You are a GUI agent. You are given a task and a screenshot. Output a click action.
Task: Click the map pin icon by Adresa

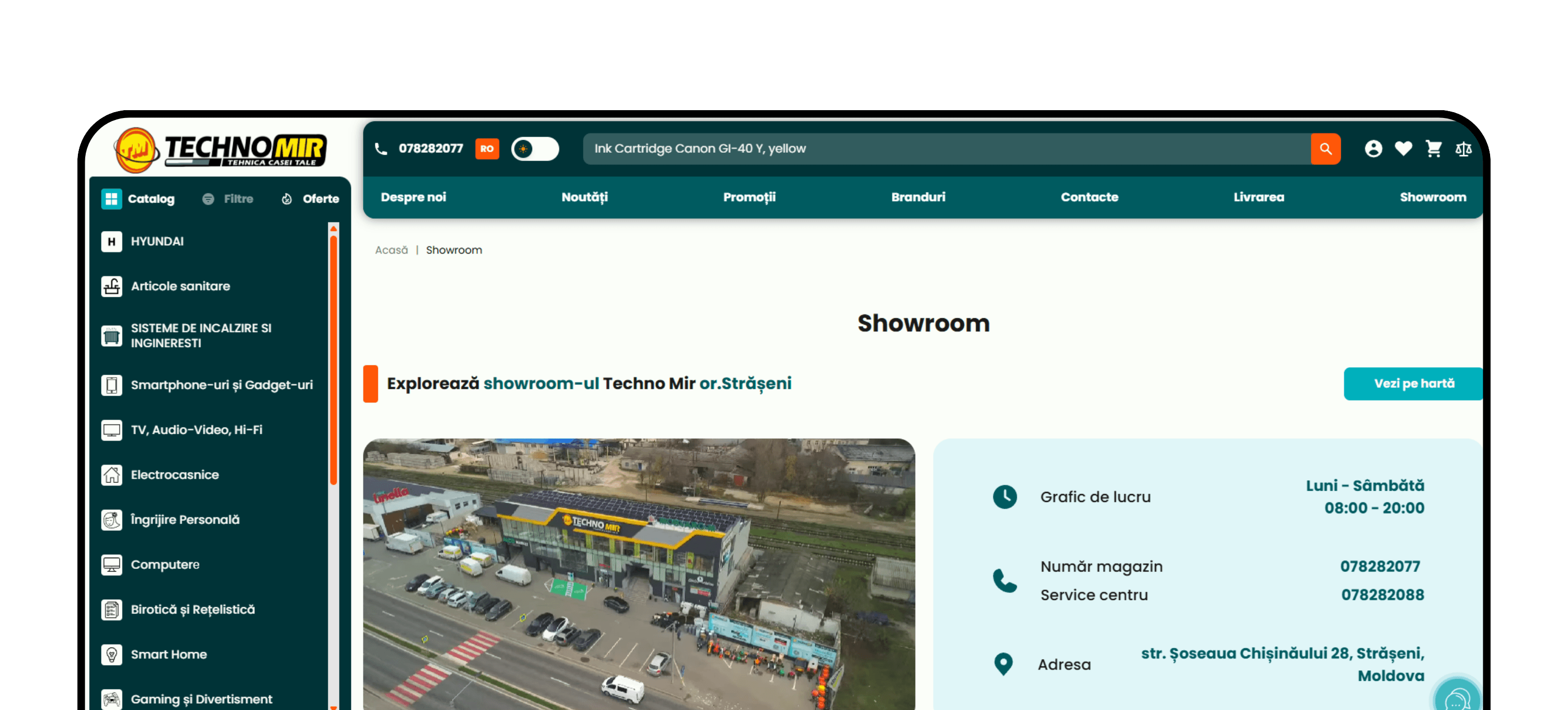pos(1003,664)
